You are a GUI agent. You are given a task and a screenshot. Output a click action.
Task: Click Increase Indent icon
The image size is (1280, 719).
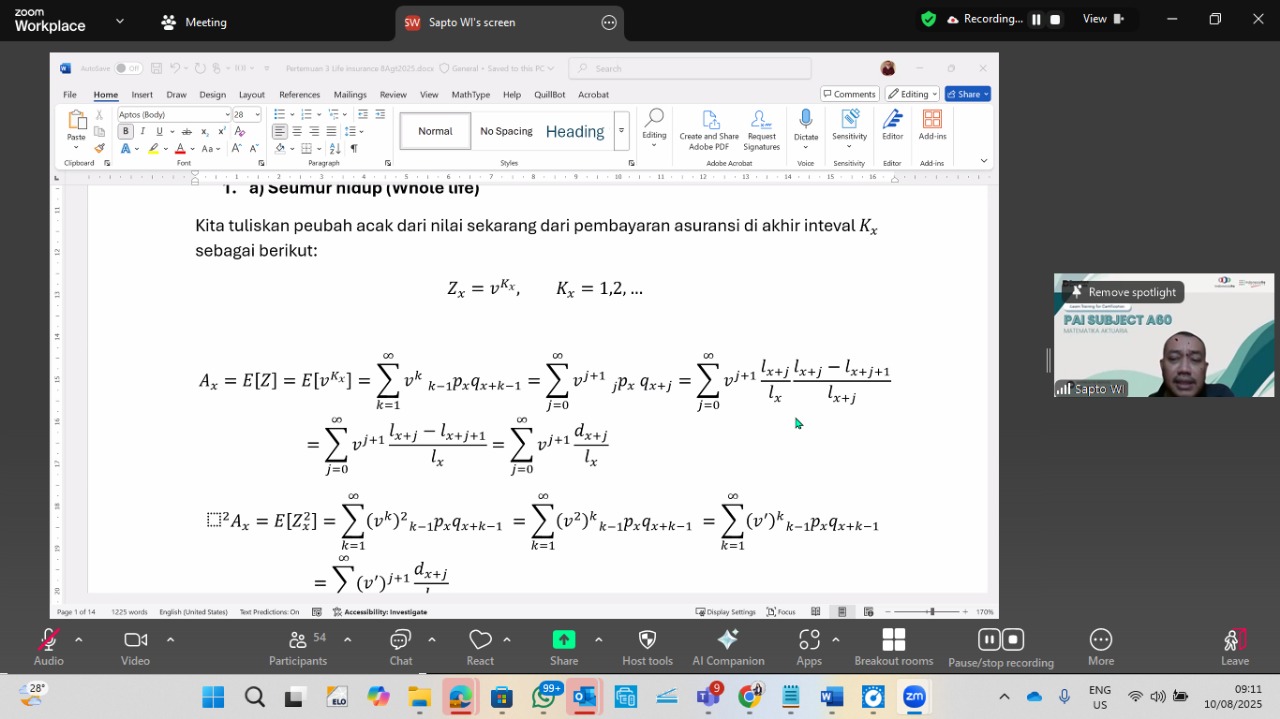pyautogui.click(x=380, y=115)
